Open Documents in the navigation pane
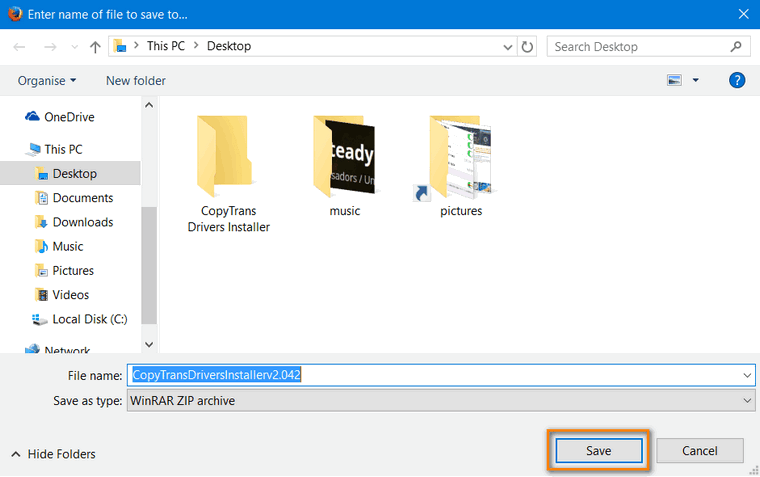This screenshot has width=760, height=477. pos(83,198)
